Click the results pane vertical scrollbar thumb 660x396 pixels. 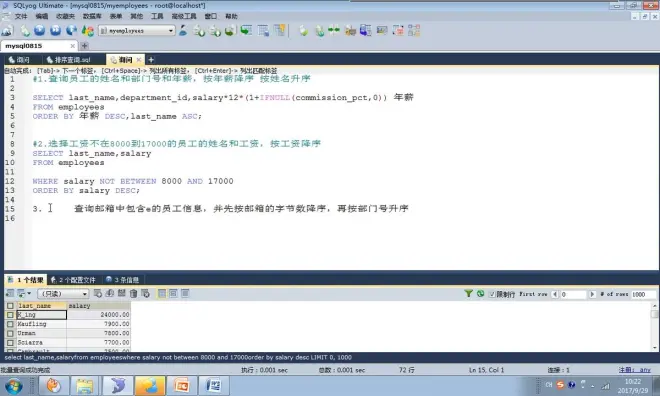point(654,314)
